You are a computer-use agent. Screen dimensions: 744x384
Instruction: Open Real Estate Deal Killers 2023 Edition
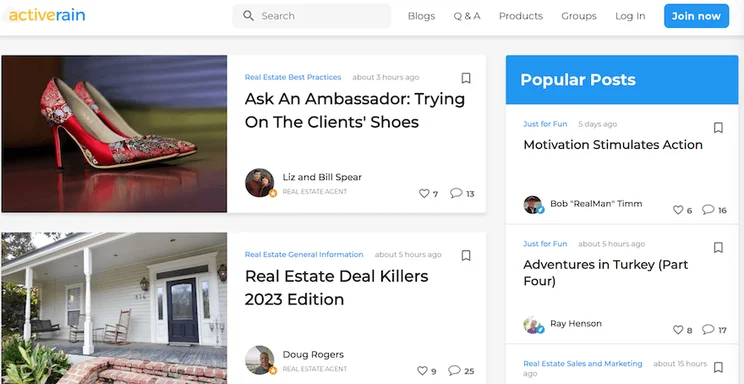[x=336, y=288]
